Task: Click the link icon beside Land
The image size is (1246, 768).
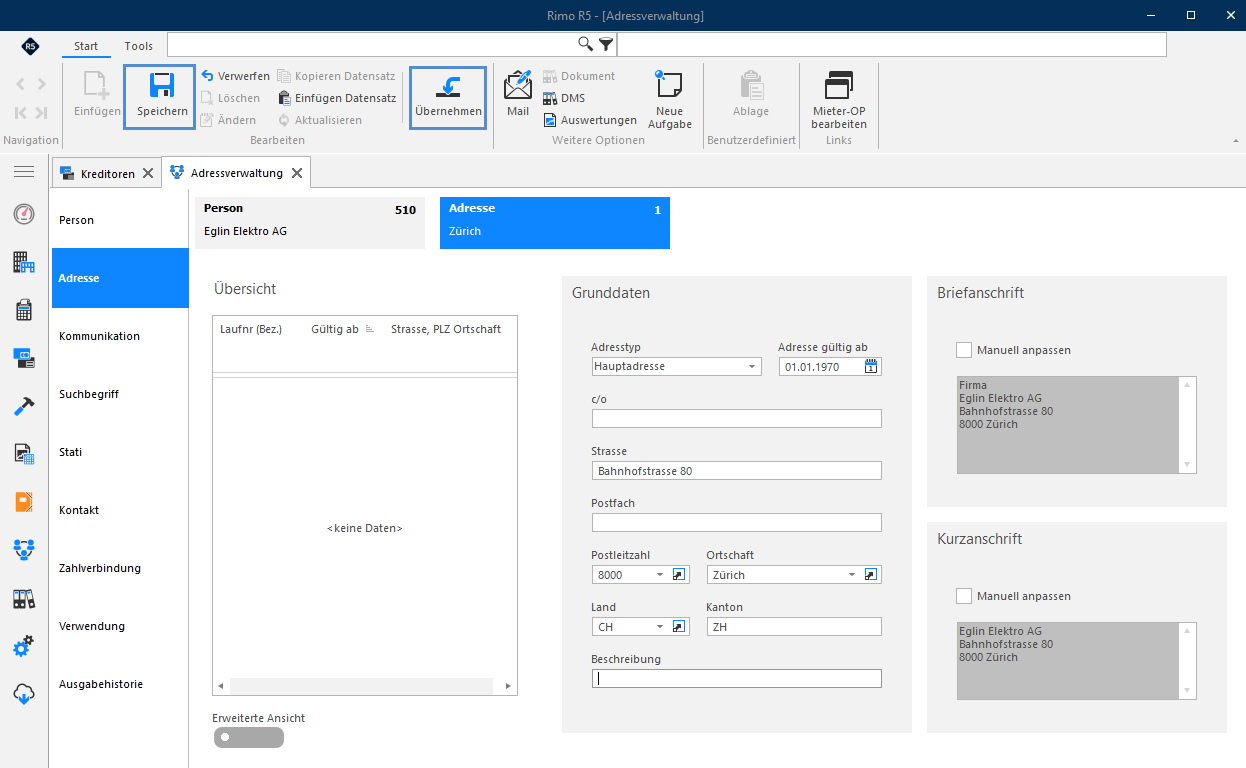Action: click(x=678, y=626)
